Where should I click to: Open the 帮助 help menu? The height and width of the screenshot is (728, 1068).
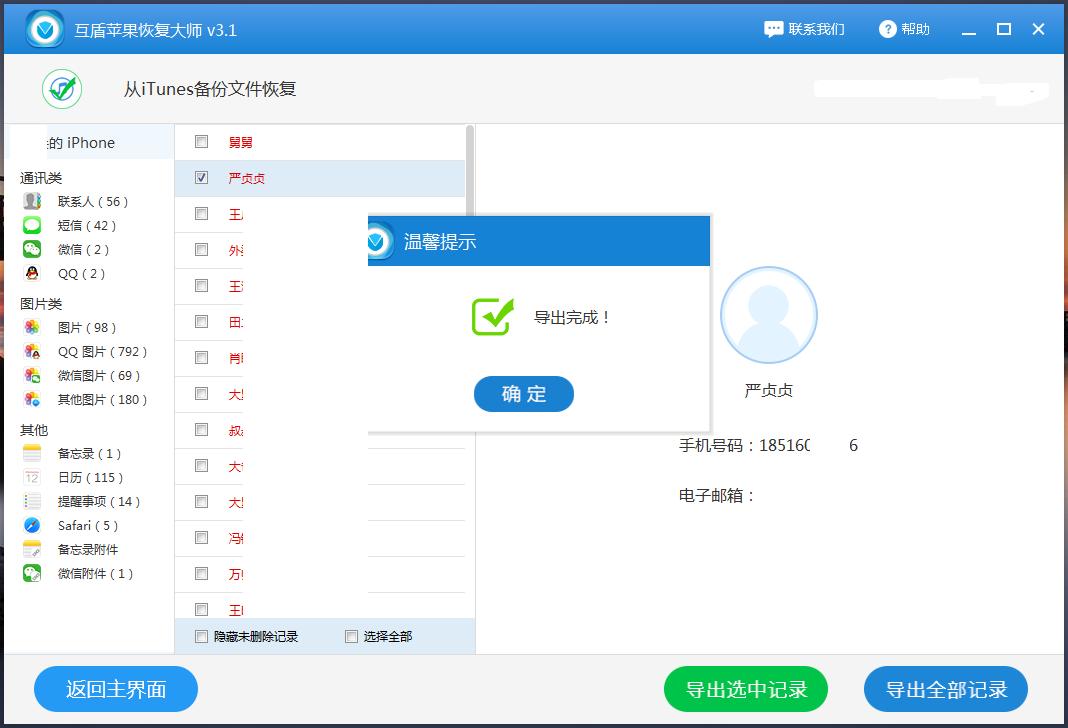click(904, 28)
